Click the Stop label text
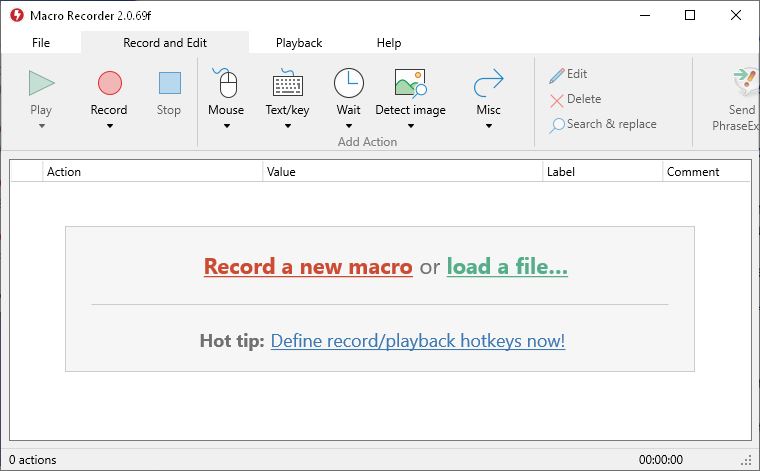Screen dimensions: 760x471 (x=169, y=110)
